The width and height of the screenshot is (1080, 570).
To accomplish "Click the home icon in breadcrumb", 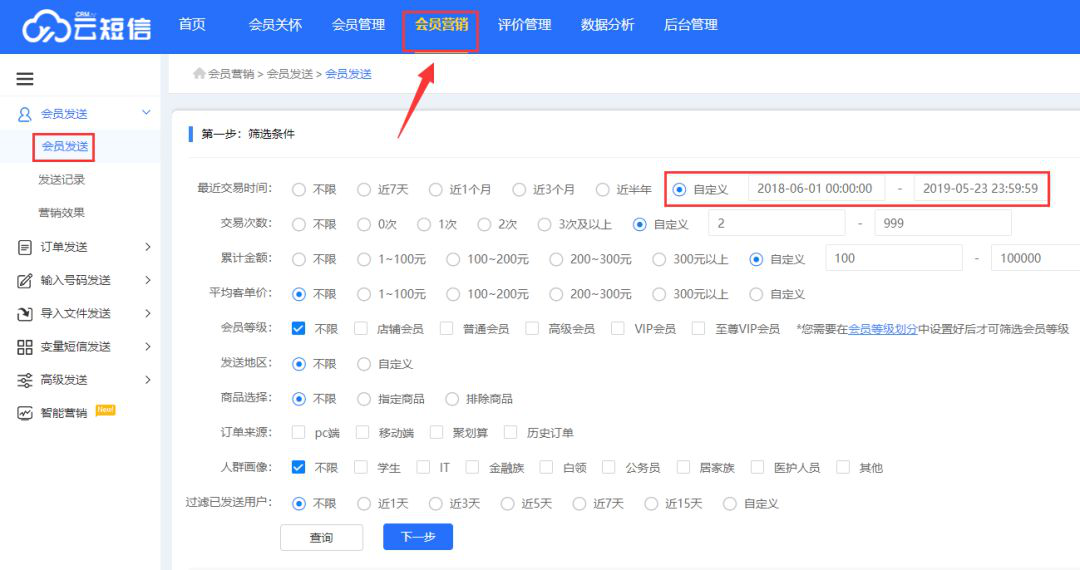I will tap(199, 73).
